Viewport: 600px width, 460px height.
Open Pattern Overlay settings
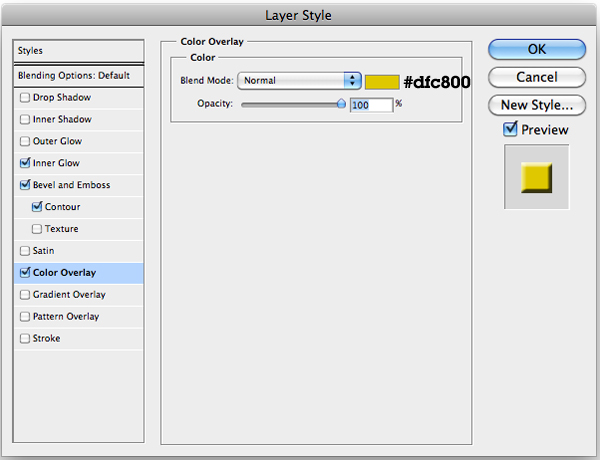point(78,316)
